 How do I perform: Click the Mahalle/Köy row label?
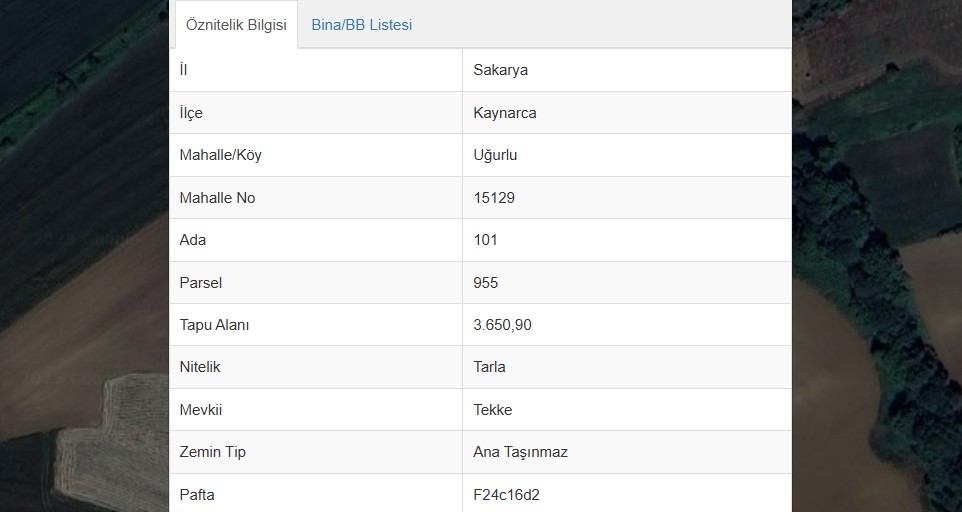220,155
